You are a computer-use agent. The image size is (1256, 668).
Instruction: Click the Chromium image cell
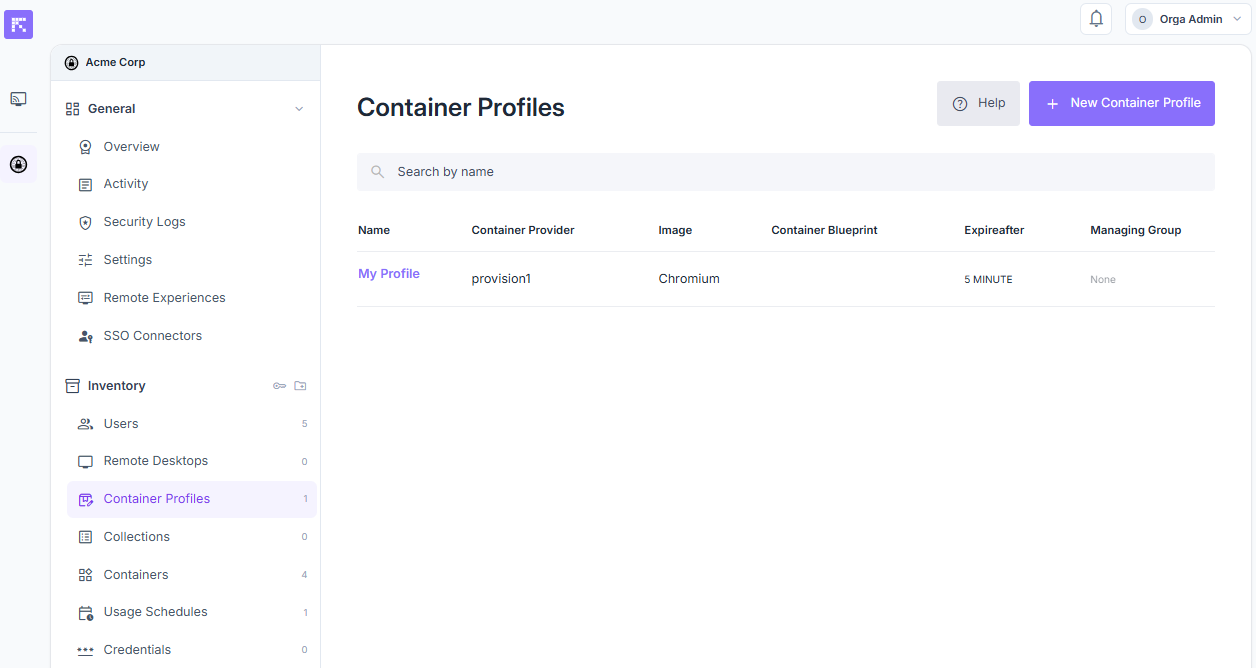(x=689, y=279)
